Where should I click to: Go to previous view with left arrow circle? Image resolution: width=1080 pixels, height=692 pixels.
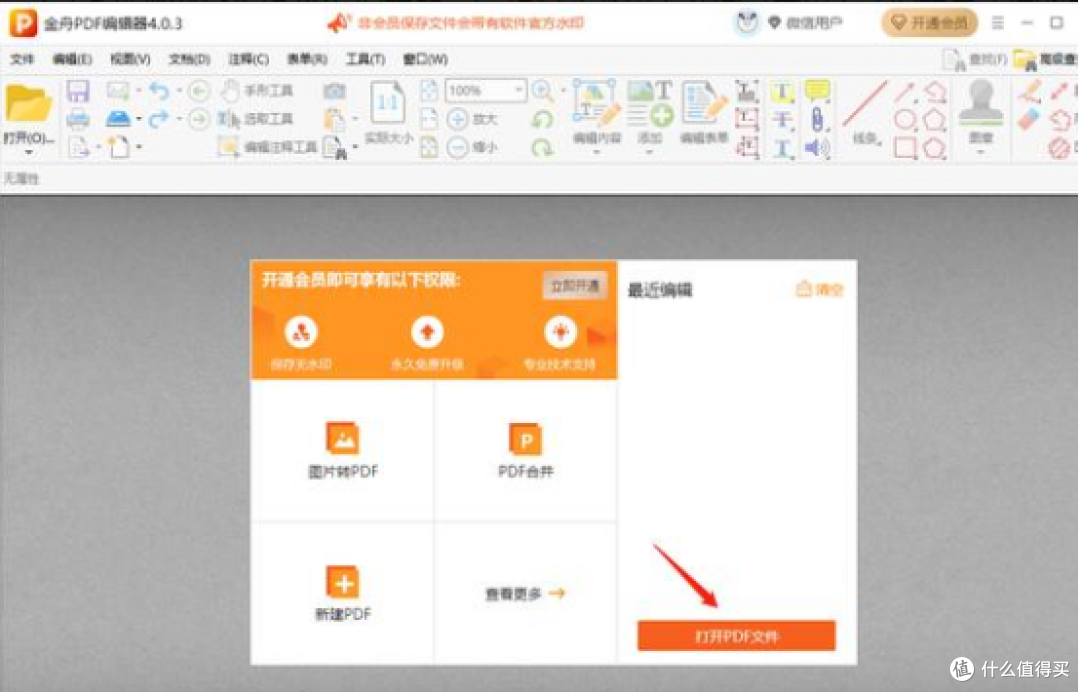click(x=199, y=91)
